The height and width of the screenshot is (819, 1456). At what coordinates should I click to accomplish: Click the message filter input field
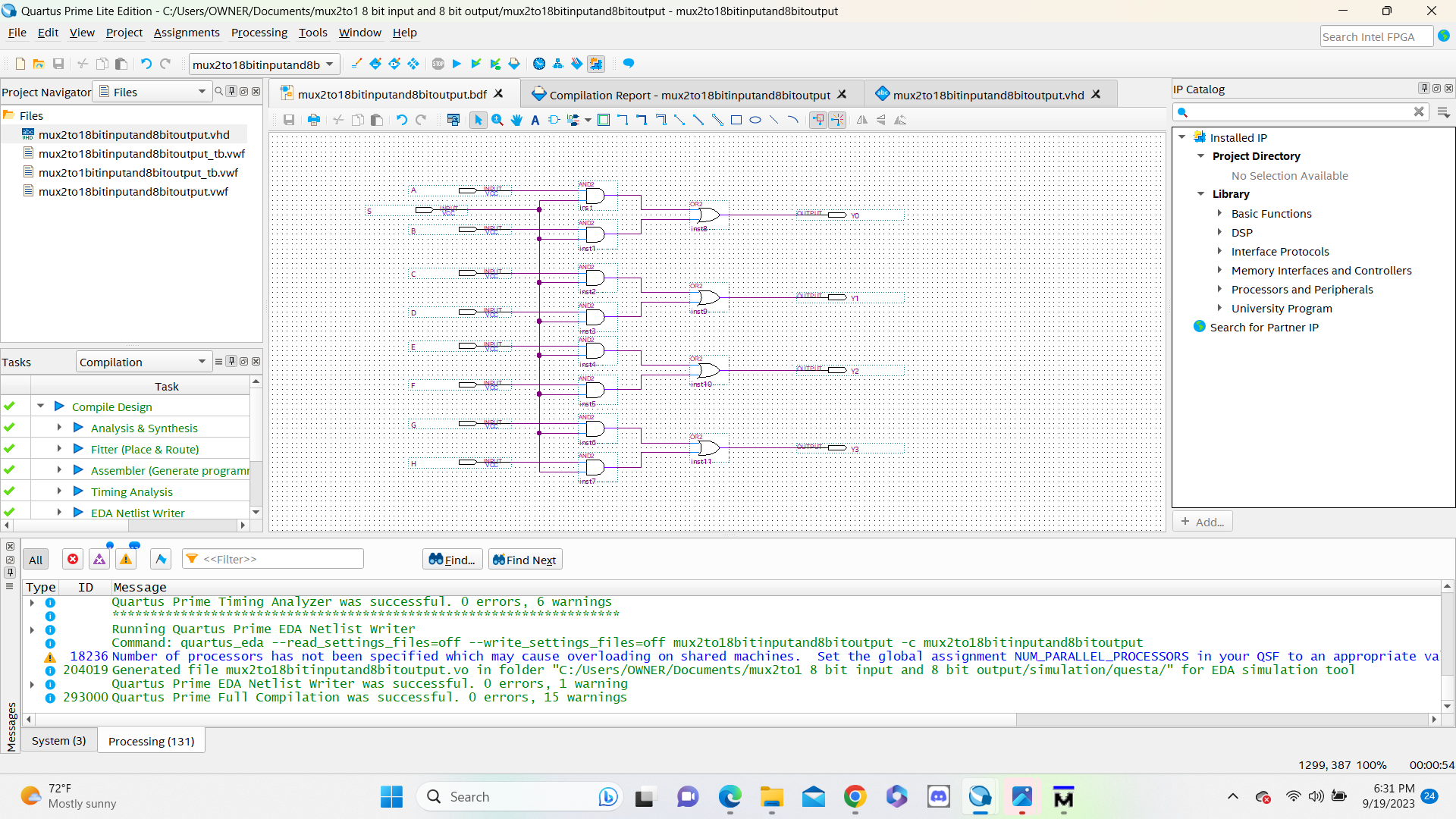281,560
